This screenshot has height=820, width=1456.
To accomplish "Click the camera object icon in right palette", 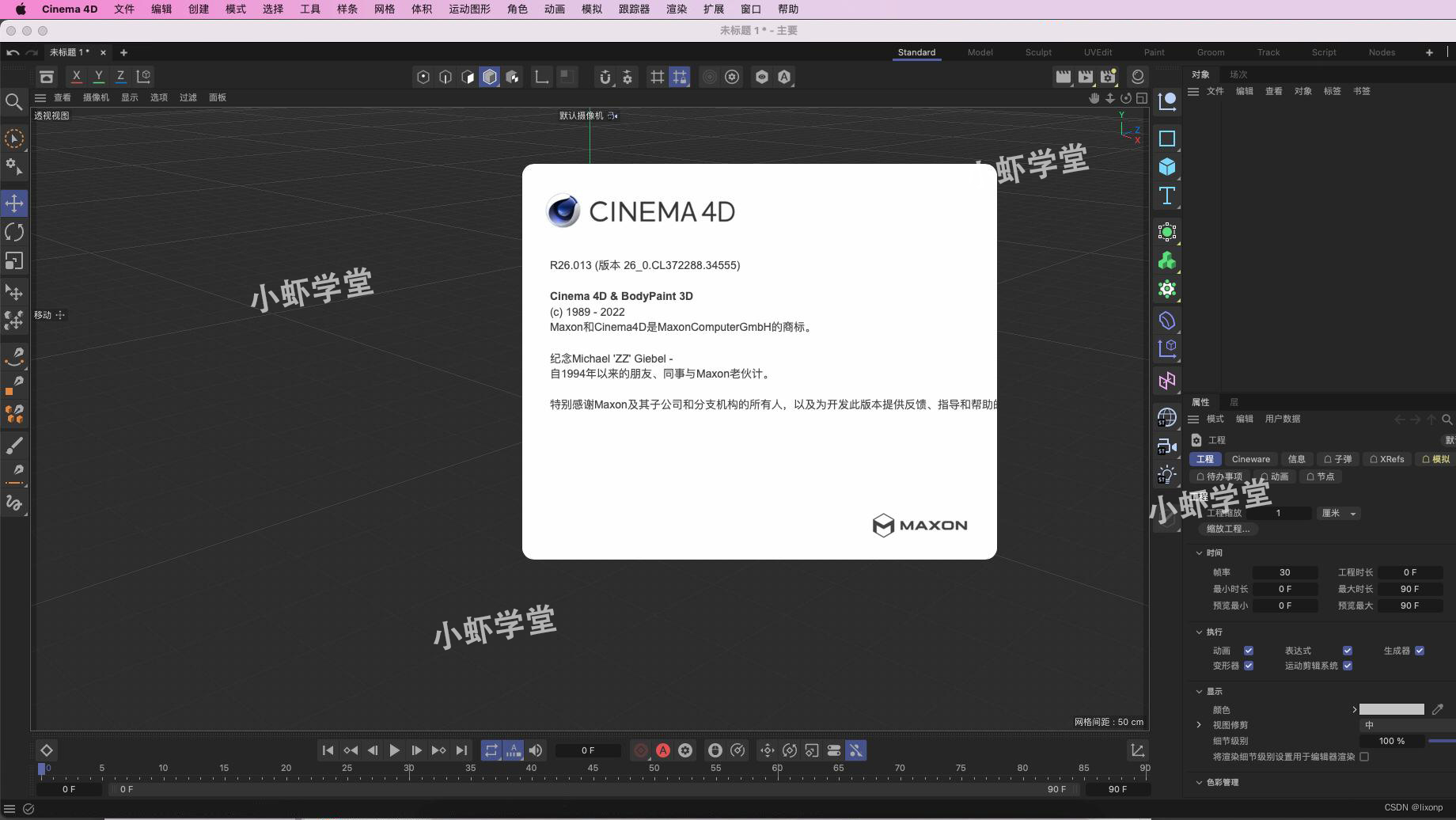I will [1167, 446].
